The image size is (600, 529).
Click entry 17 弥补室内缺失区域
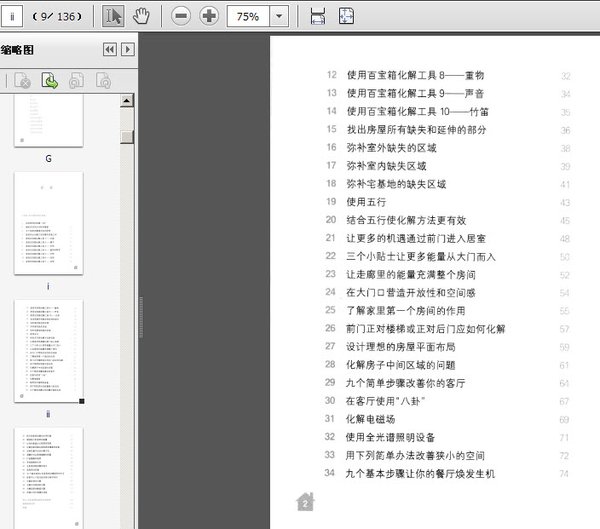(x=448, y=166)
